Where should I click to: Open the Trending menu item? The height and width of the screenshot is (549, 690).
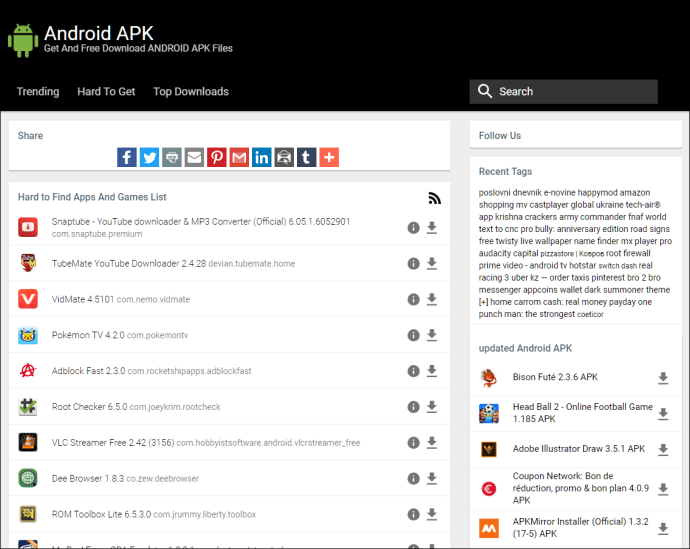tap(38, 92)
